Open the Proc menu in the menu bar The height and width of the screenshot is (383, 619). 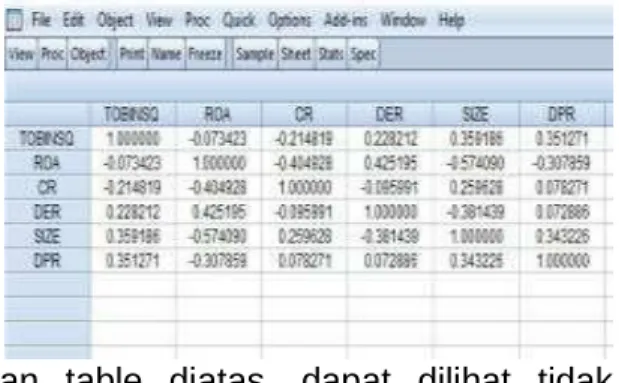[x=197, y=20]
